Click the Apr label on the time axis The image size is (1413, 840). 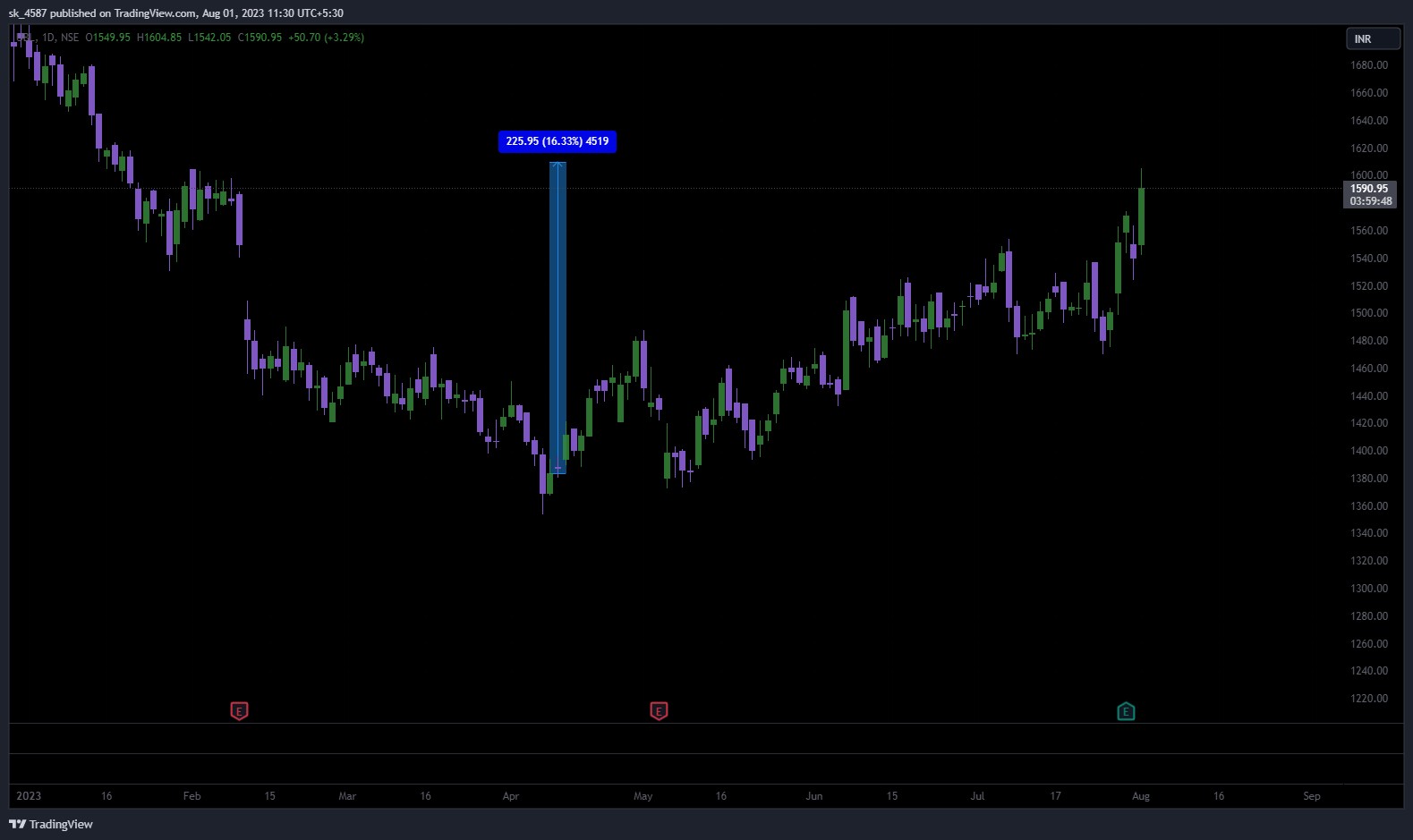point(511,796)
